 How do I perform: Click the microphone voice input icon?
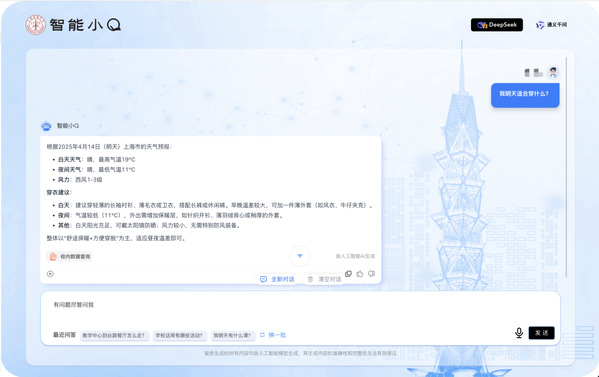click(x=519, y=333)
